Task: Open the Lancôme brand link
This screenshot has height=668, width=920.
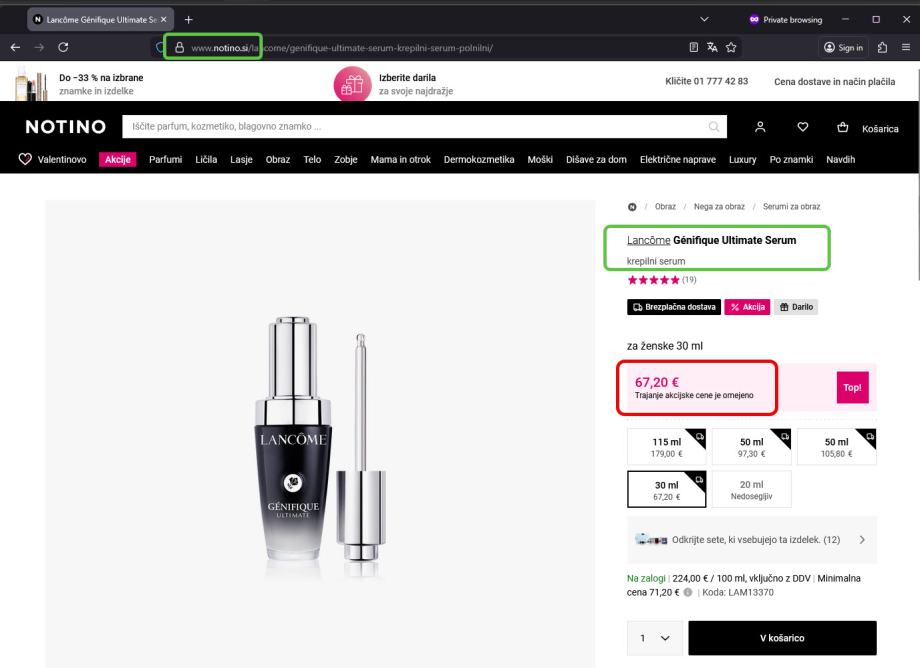Action: coord(648,240)
